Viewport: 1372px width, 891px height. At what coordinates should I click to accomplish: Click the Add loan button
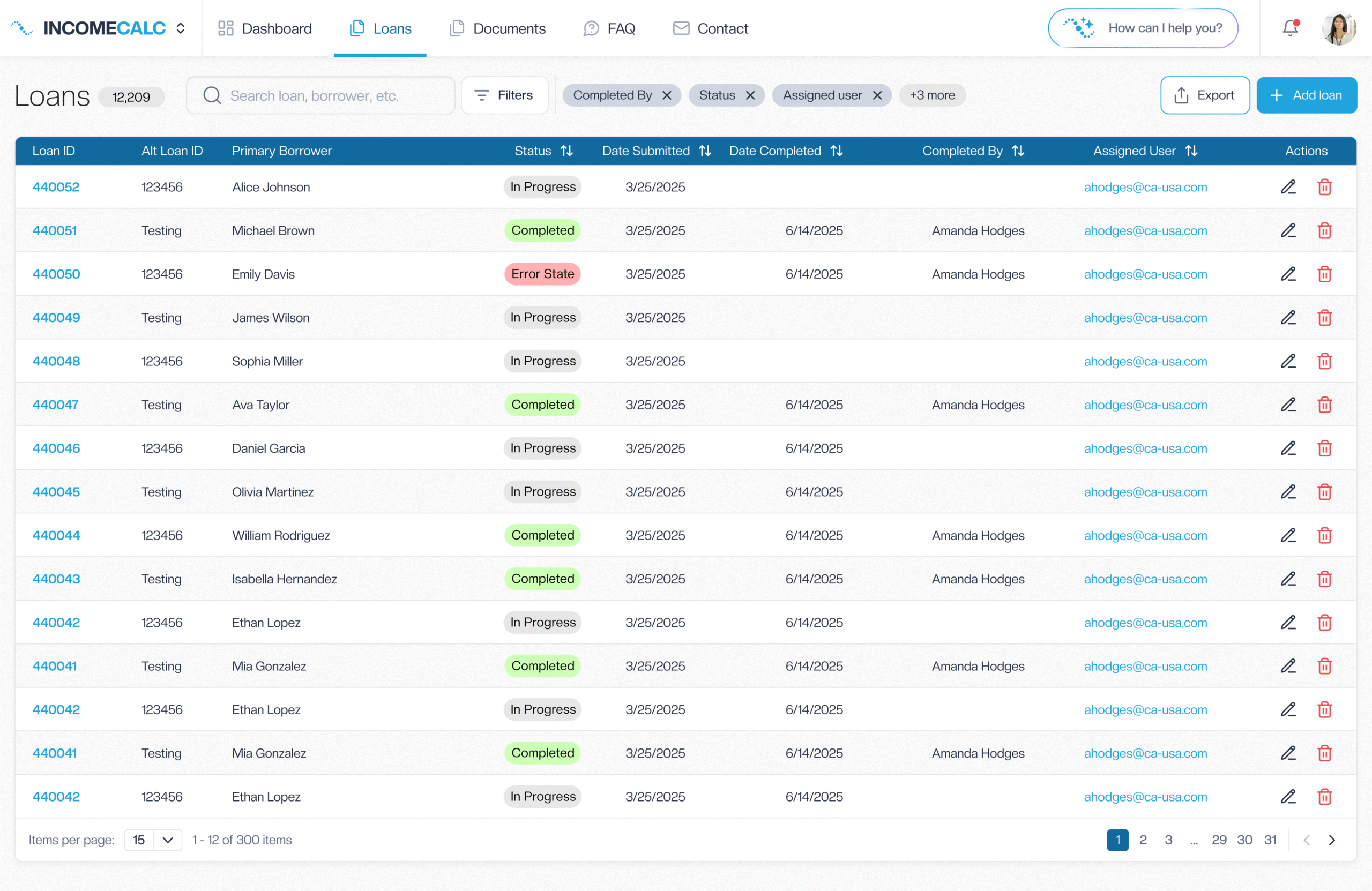[x=1306, y=95]
